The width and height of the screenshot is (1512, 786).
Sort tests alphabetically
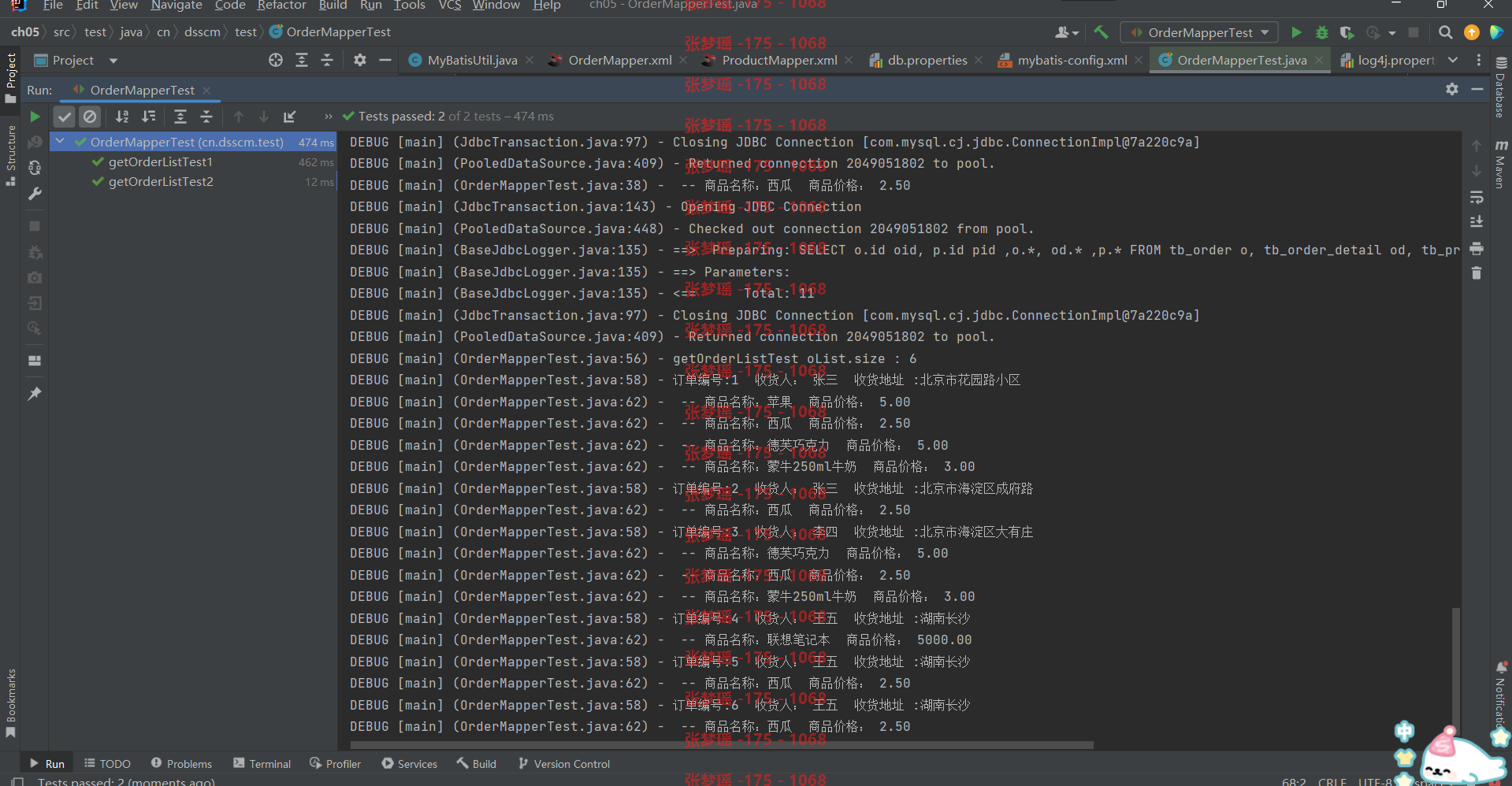click(122, 117)
